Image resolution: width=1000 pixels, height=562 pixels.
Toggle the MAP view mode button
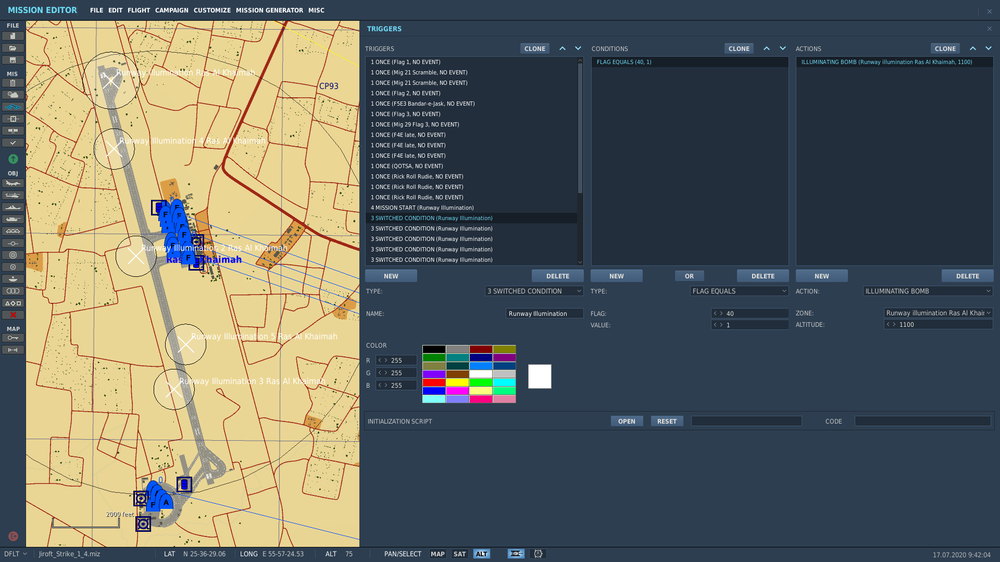[x=438, y=554]
